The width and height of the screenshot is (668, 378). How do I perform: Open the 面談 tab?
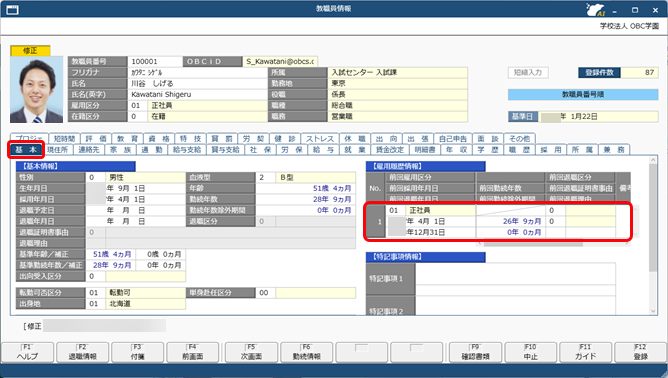pos(488,139)
